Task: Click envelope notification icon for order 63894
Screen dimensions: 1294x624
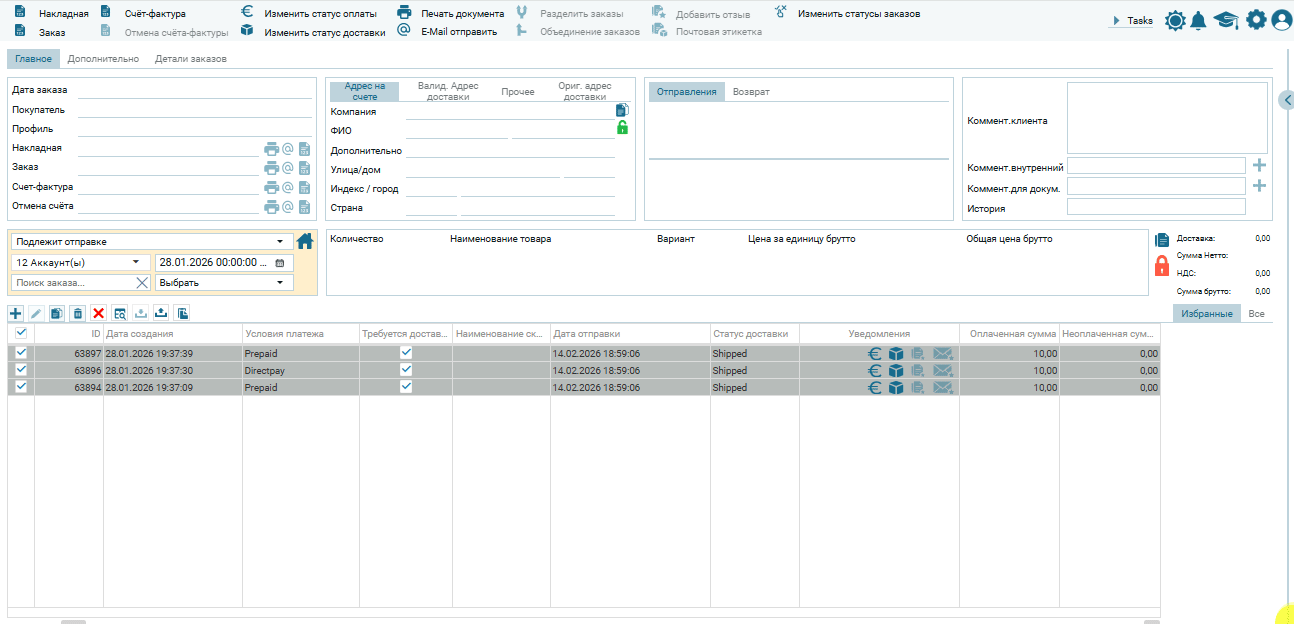Action: point(943,388)
